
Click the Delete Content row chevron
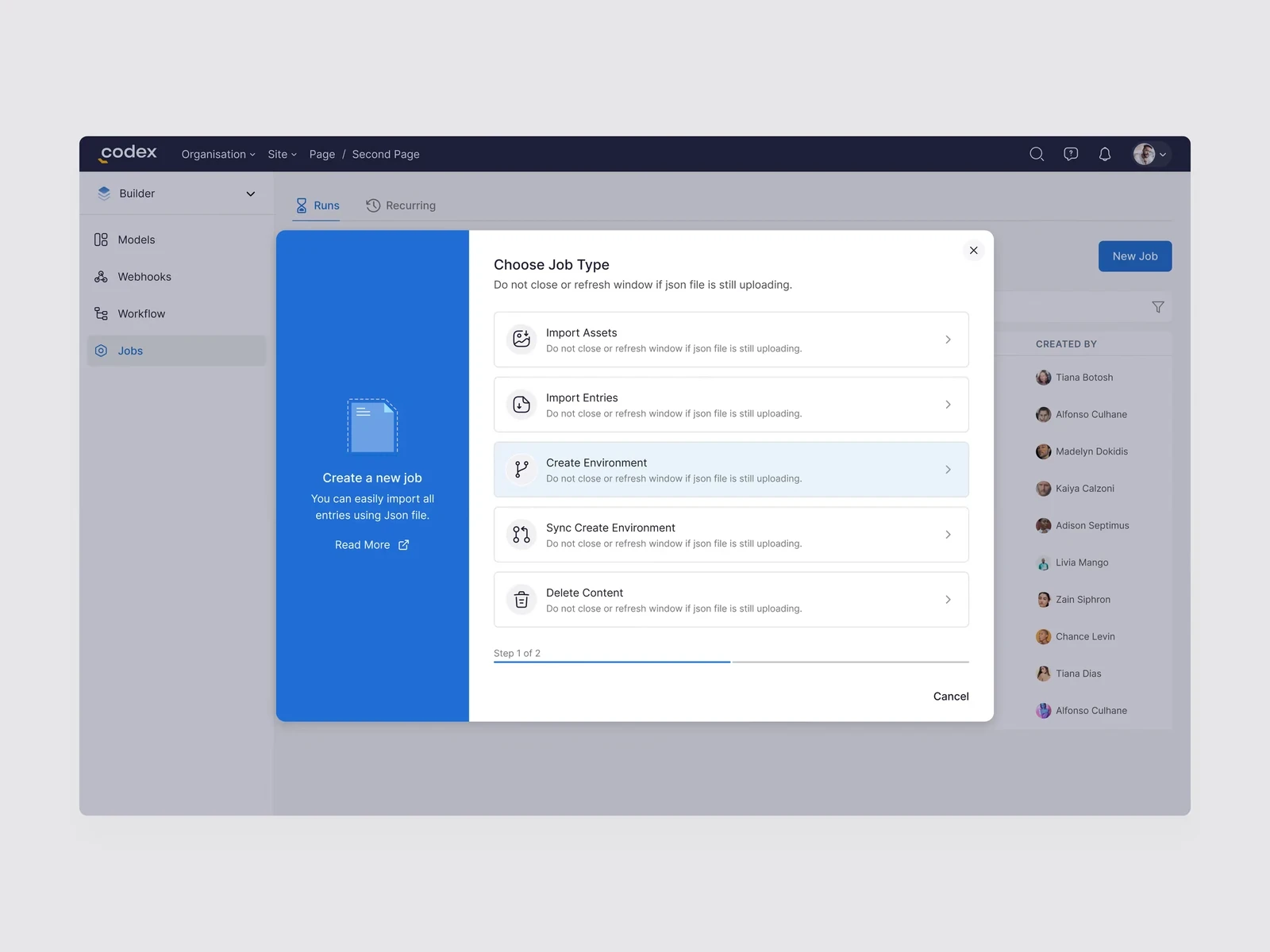coord(948,600)
